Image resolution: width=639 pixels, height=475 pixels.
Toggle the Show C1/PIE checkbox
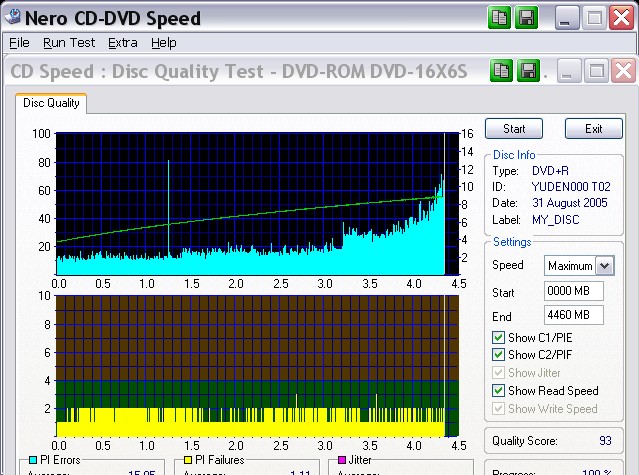498,338
